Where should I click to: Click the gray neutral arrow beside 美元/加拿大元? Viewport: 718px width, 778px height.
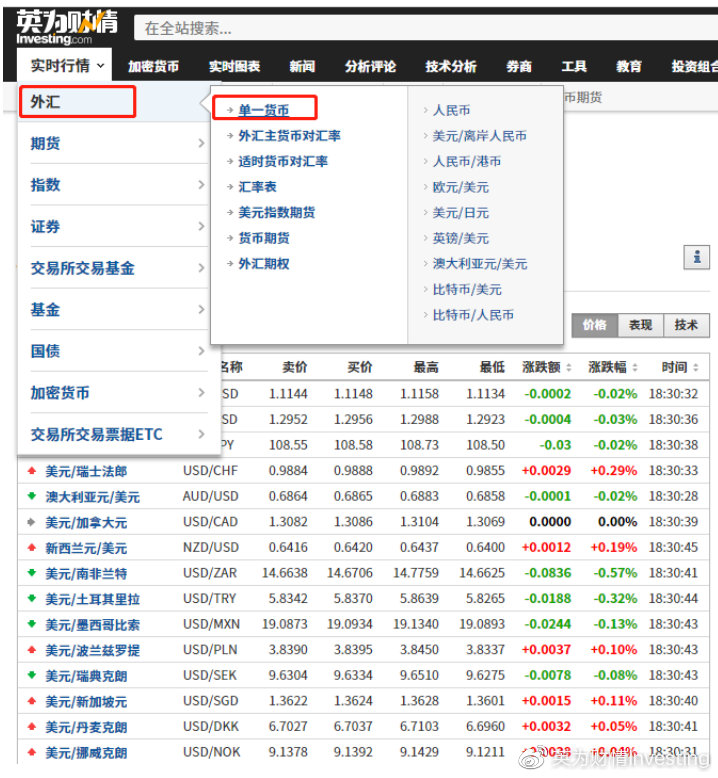(32, 522)
